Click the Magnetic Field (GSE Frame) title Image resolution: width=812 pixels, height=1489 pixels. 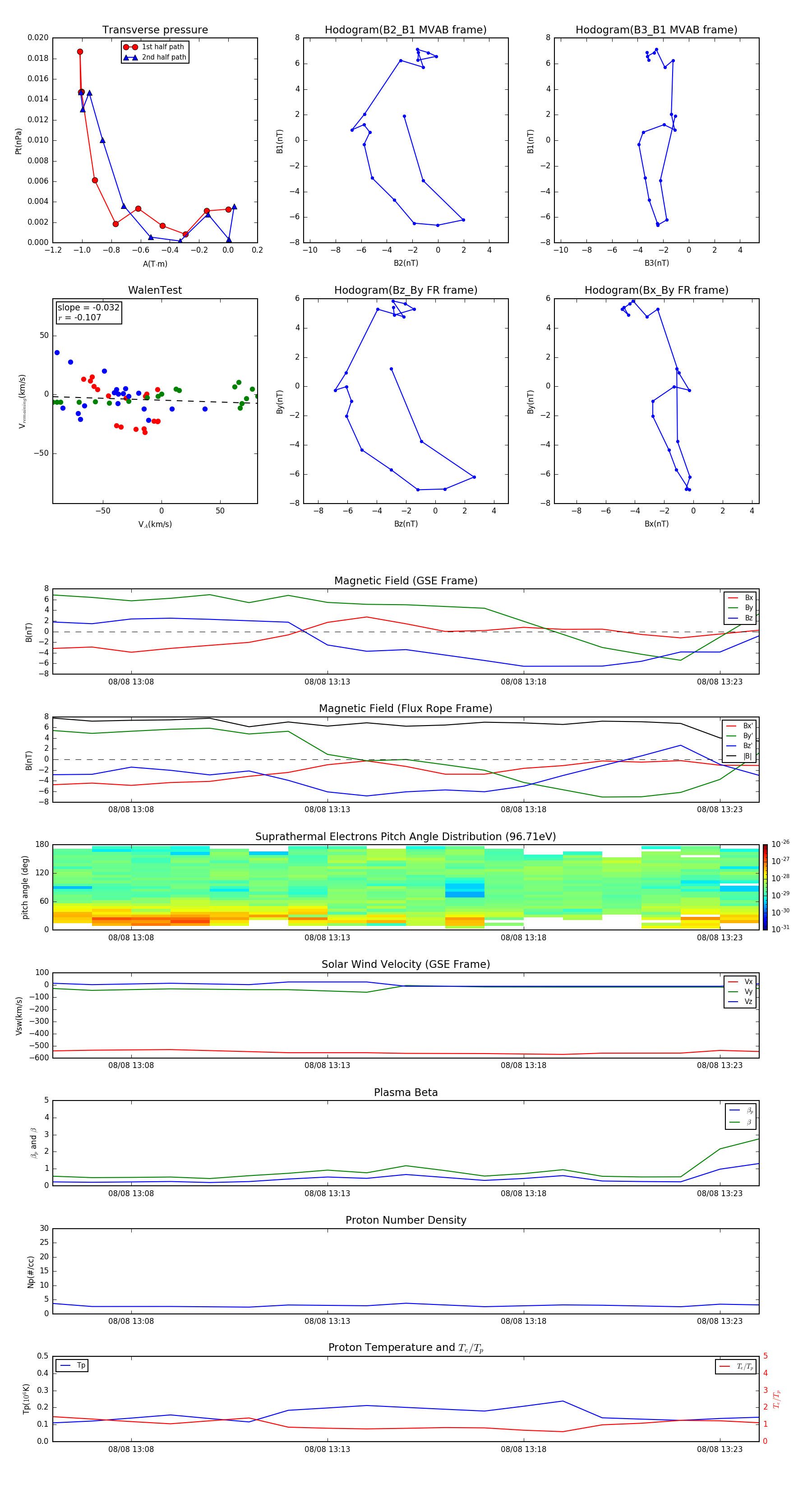pos(406,581)
